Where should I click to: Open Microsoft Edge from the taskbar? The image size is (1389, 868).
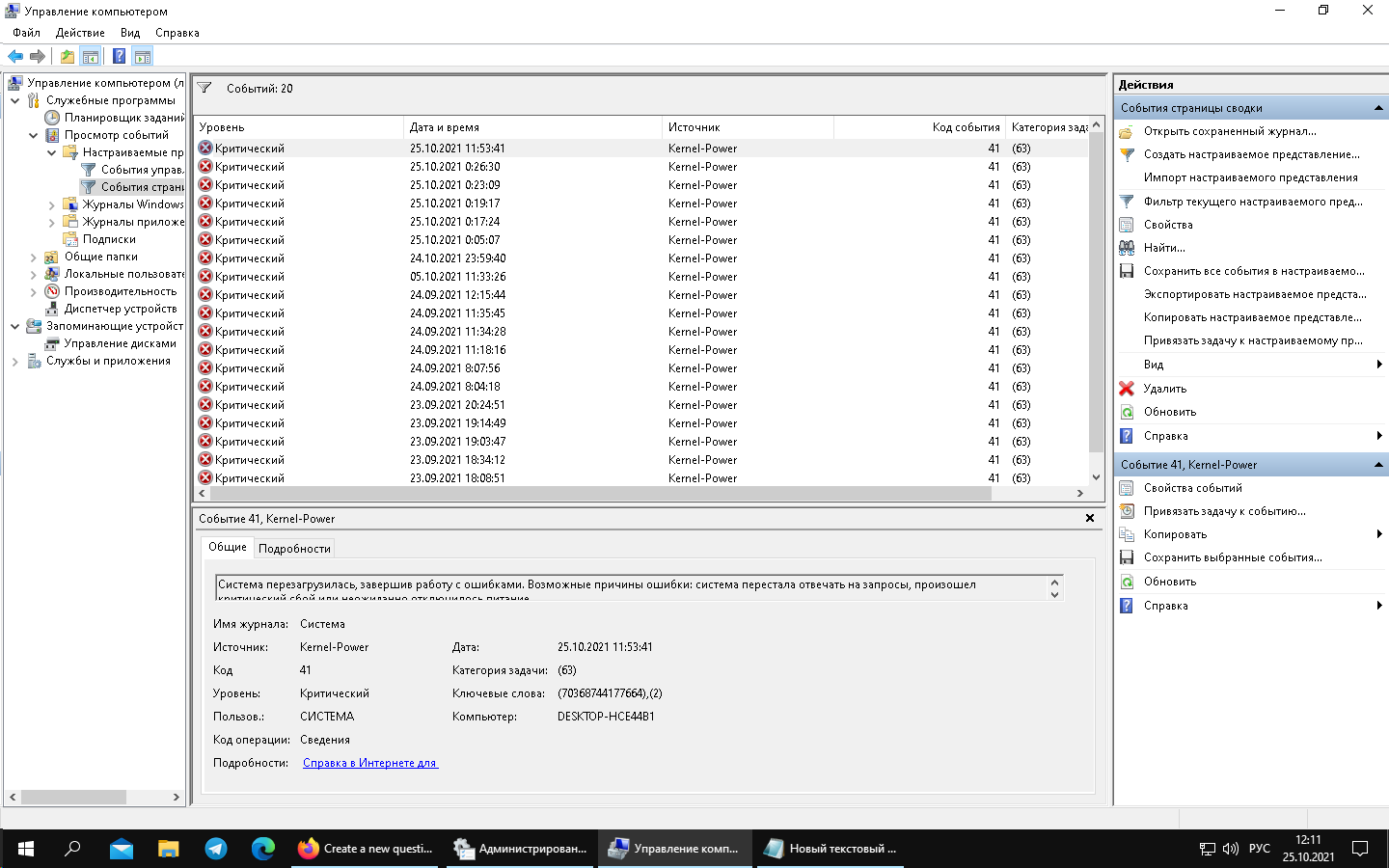click(x=263, y=849)
